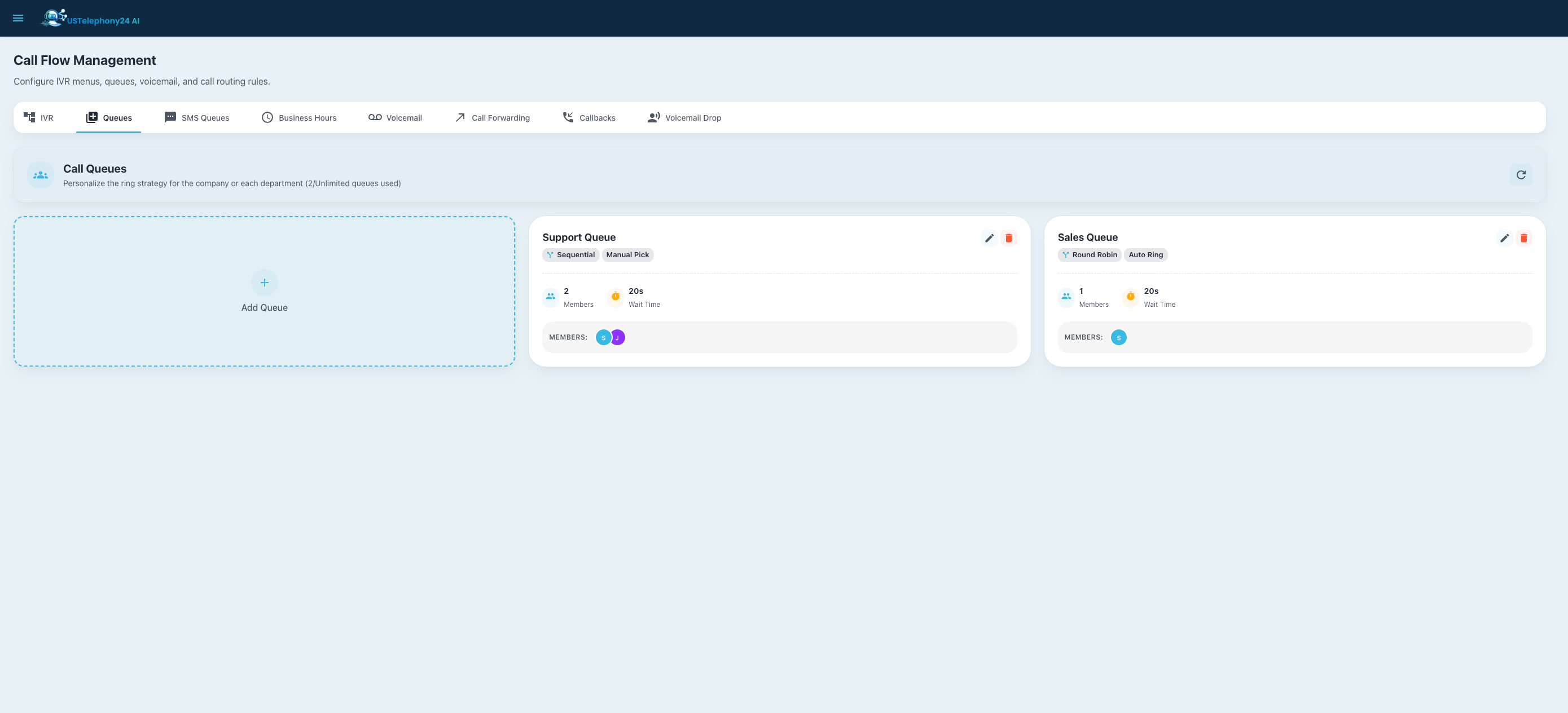Open the Call Forwarding tab
The height and width of the screenshot is (713, 1568).
click(492, 118)
